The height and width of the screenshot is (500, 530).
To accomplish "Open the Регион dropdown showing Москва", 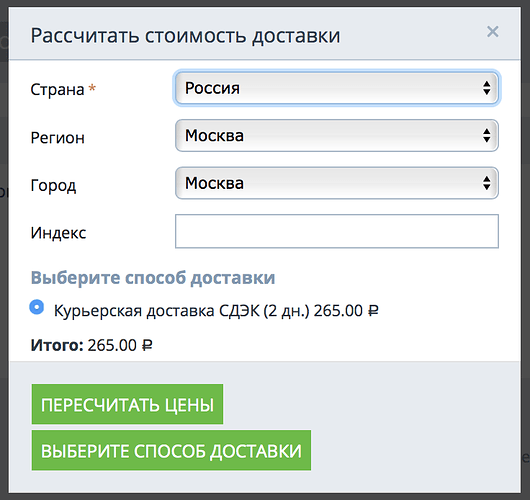I will tap(337, 136).
